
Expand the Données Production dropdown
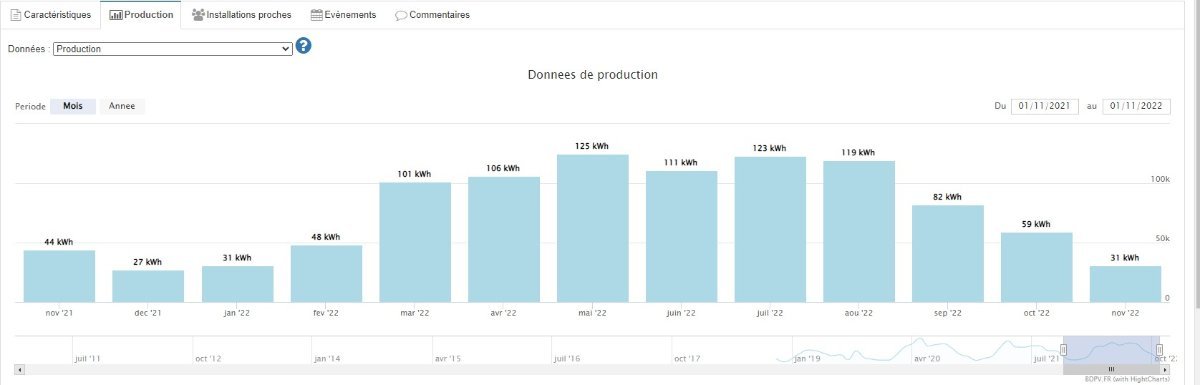point(172,48)
